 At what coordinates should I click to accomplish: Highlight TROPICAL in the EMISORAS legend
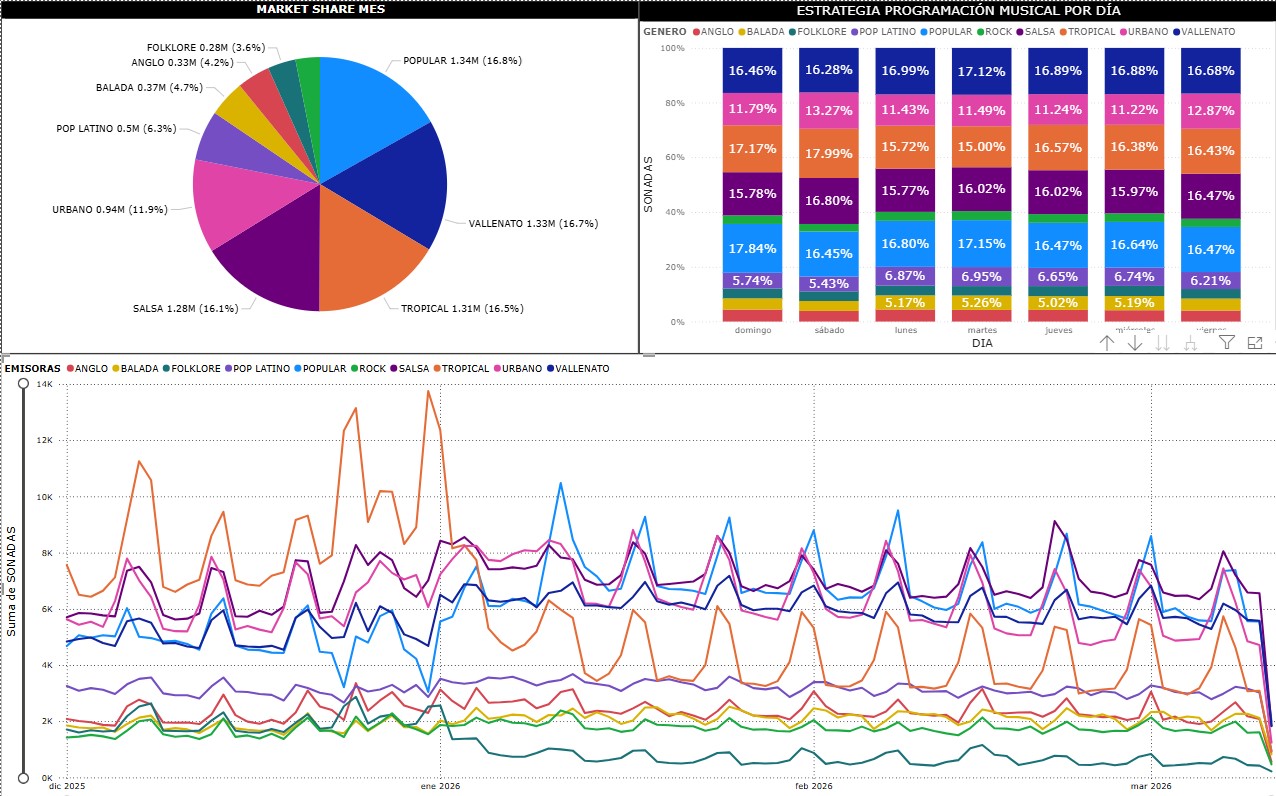pyautogui.click(x=463, y=369)
